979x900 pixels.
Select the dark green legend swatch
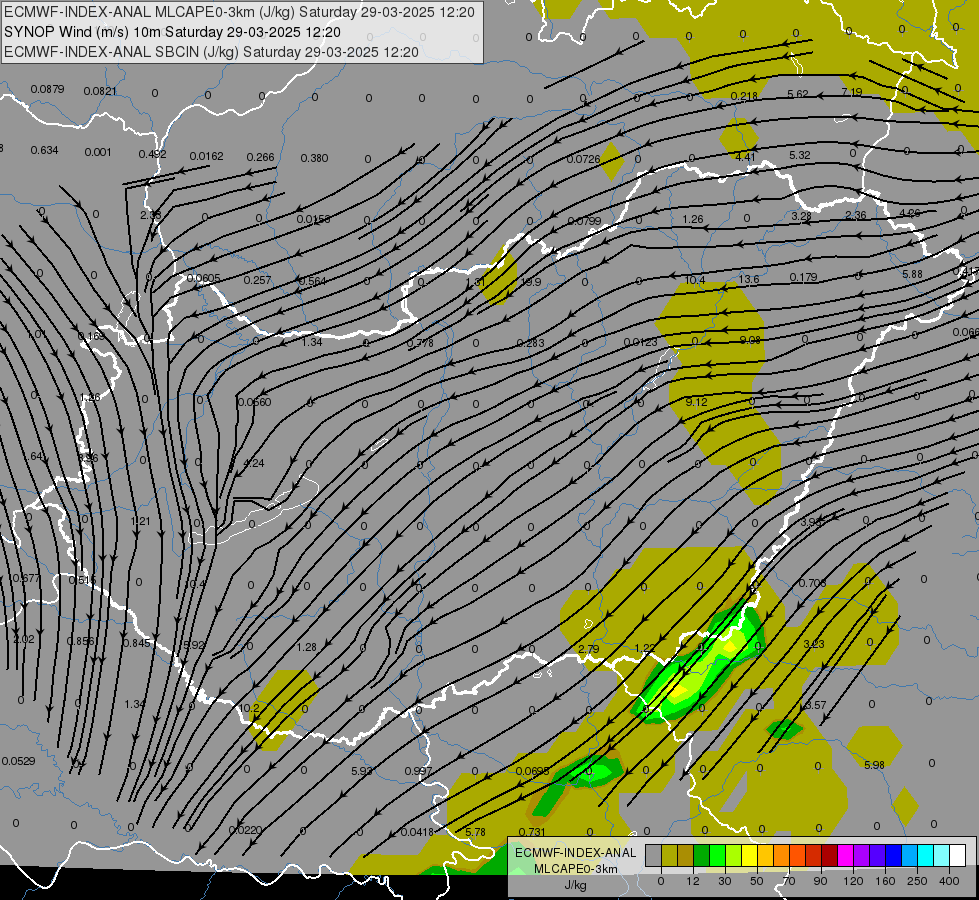pyautogui.click(x=701, y=856)
